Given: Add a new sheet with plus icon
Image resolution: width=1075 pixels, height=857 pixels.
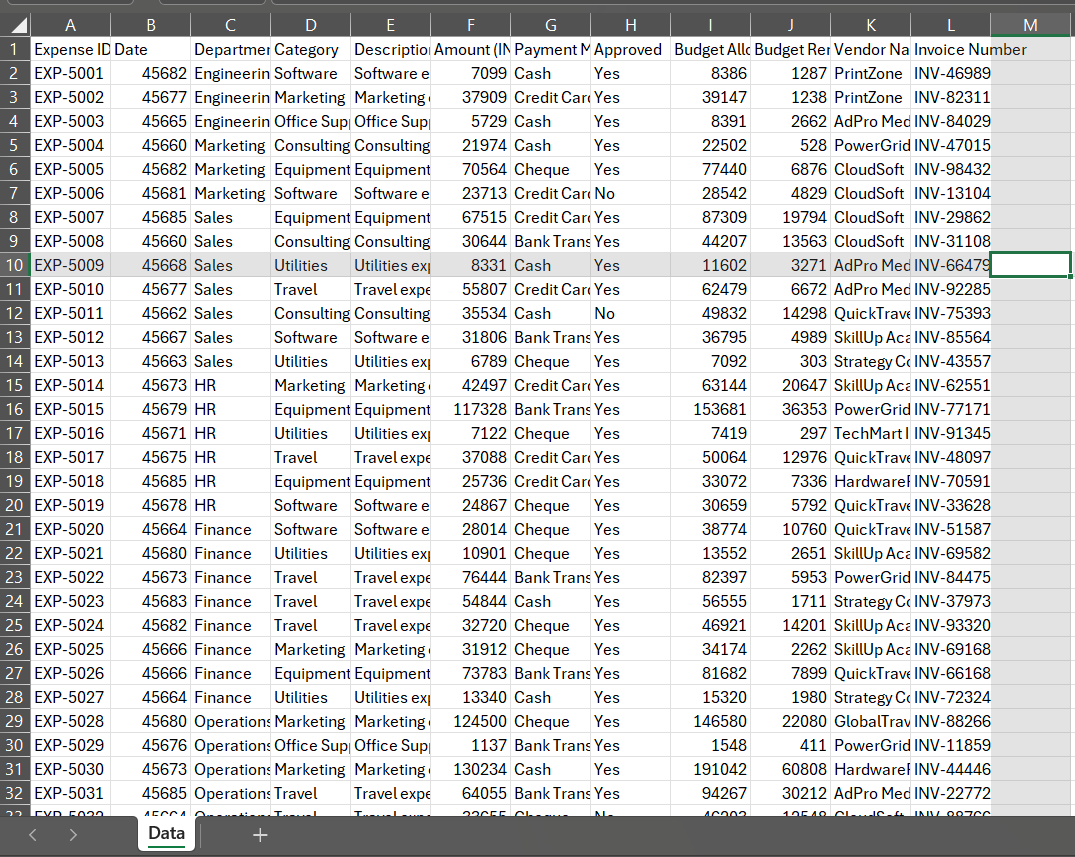Looking at the screenshot, I should tap(260, 835).
